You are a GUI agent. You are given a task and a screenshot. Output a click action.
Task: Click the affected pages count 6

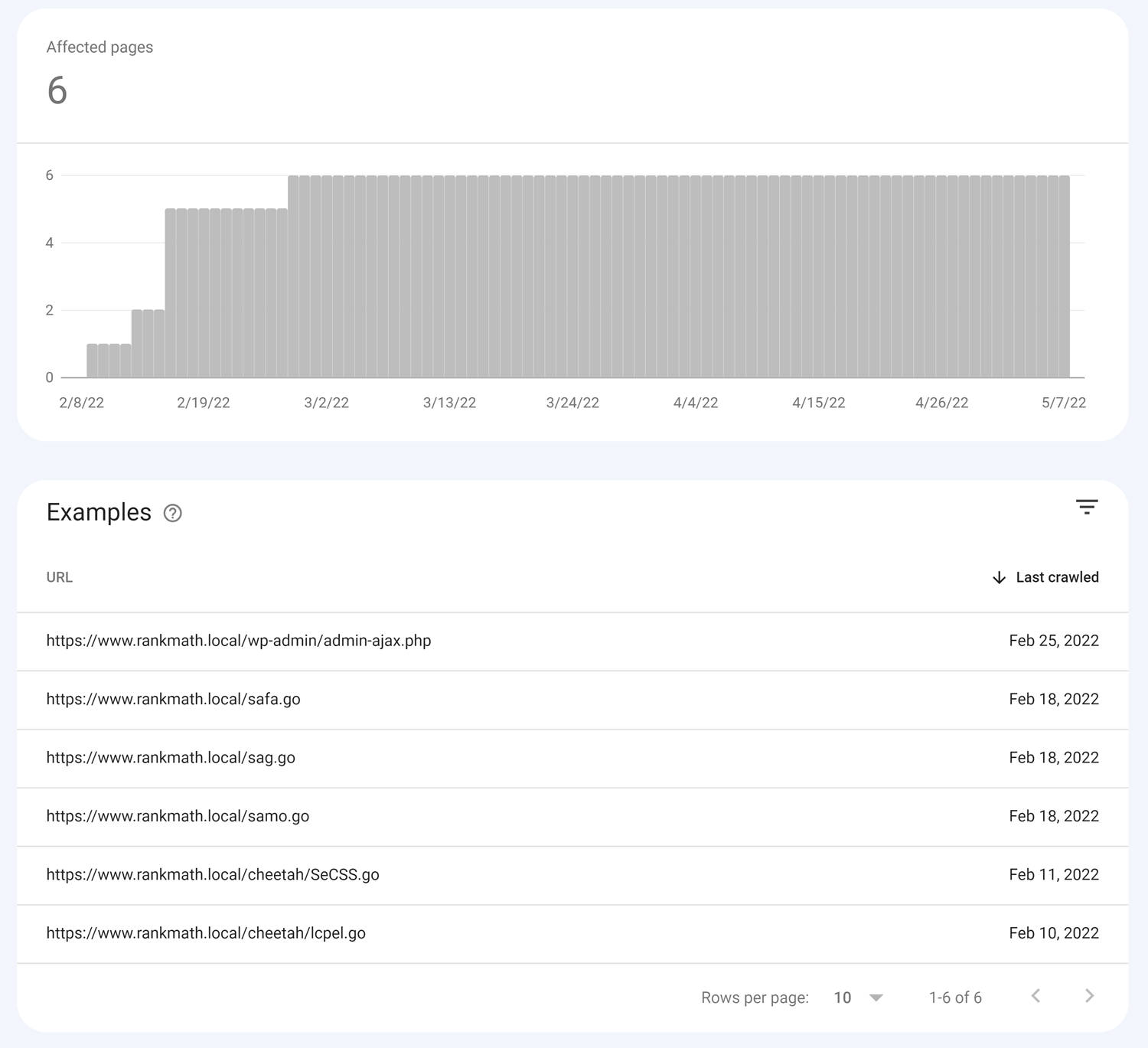pyautogui.click(x=57, y=90)
